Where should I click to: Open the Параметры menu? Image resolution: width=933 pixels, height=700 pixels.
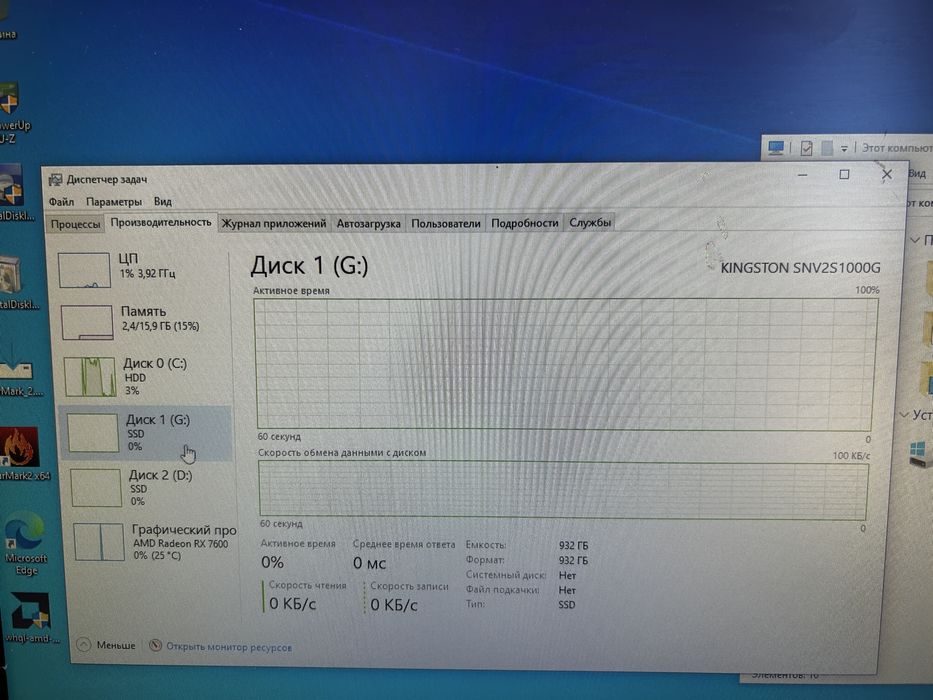114,202
